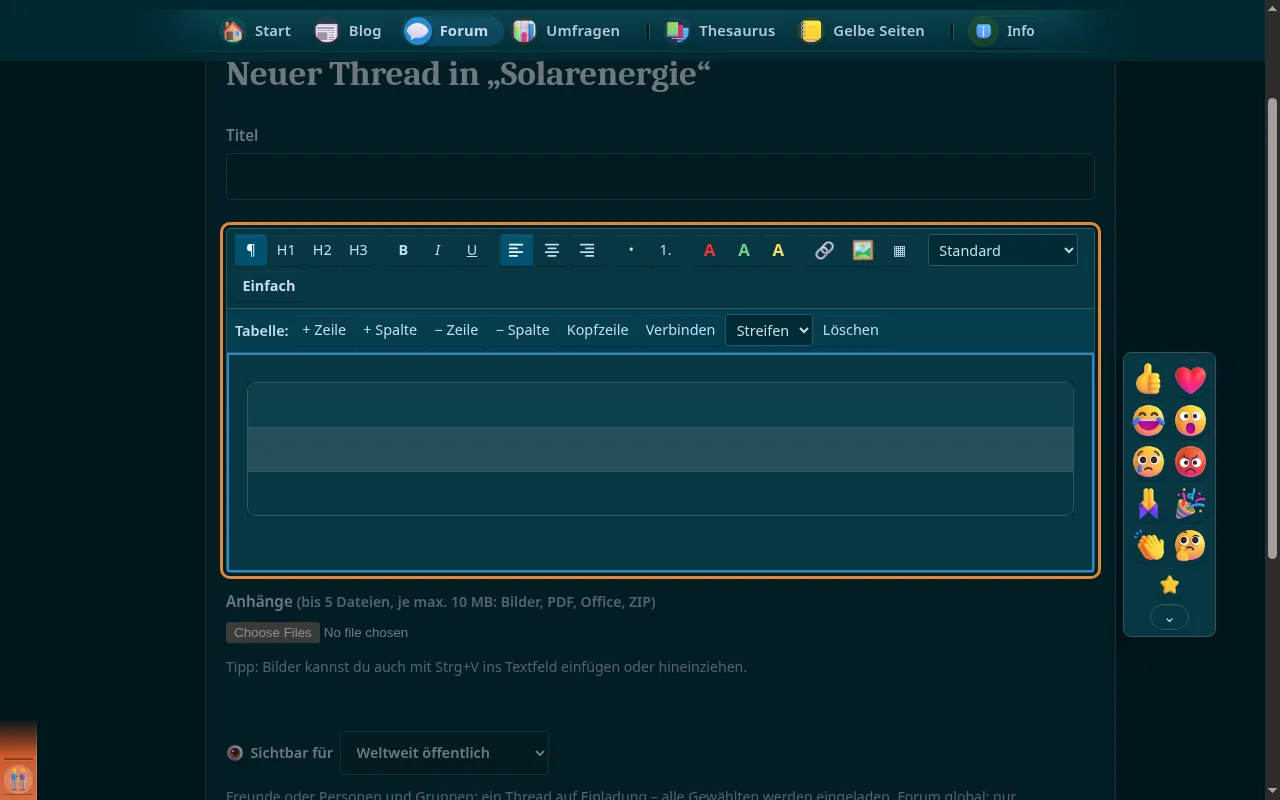Add the party popper emoji
Screen dimensions: 1280x800
(x=1190, y=504)
